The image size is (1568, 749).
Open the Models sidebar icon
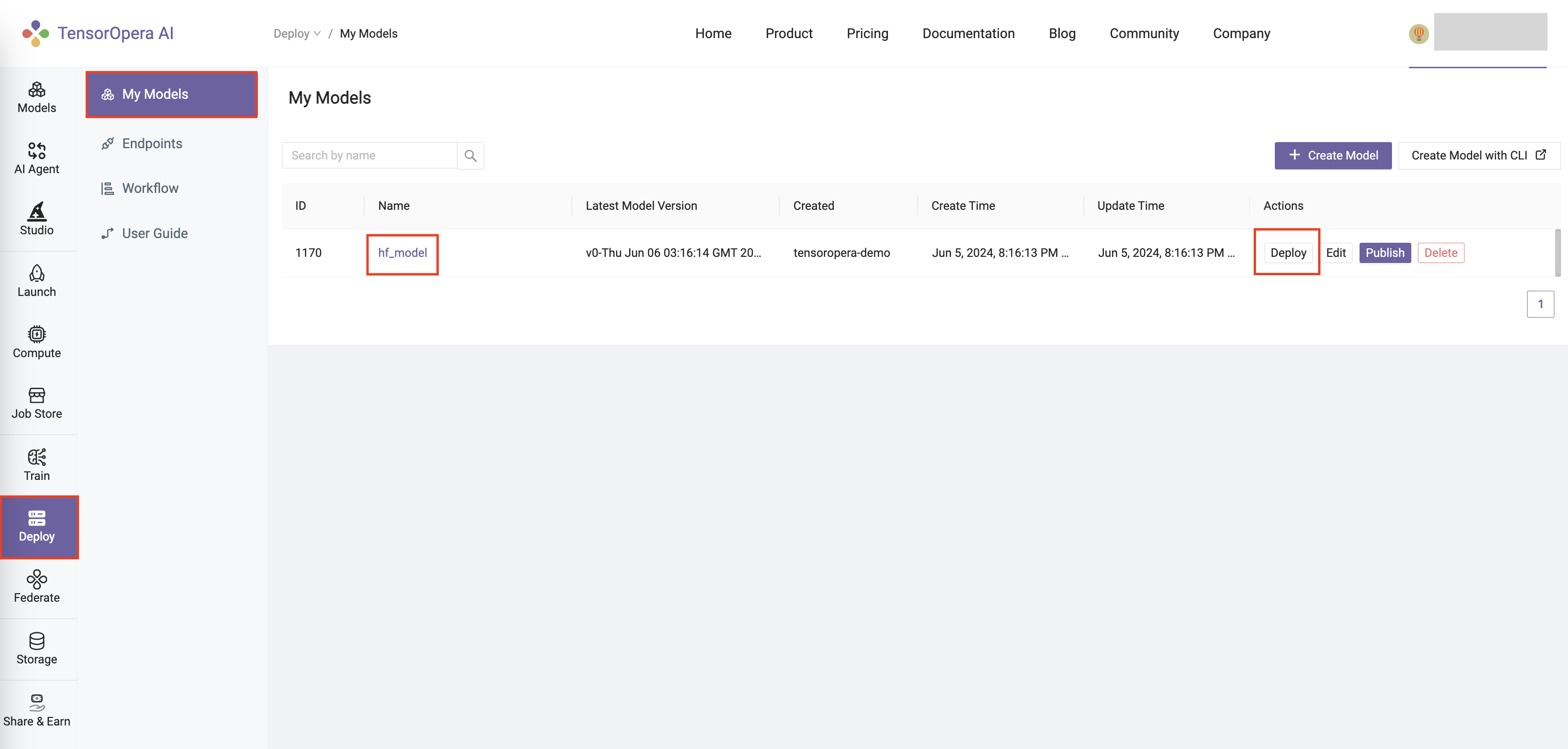coord(37,97)
